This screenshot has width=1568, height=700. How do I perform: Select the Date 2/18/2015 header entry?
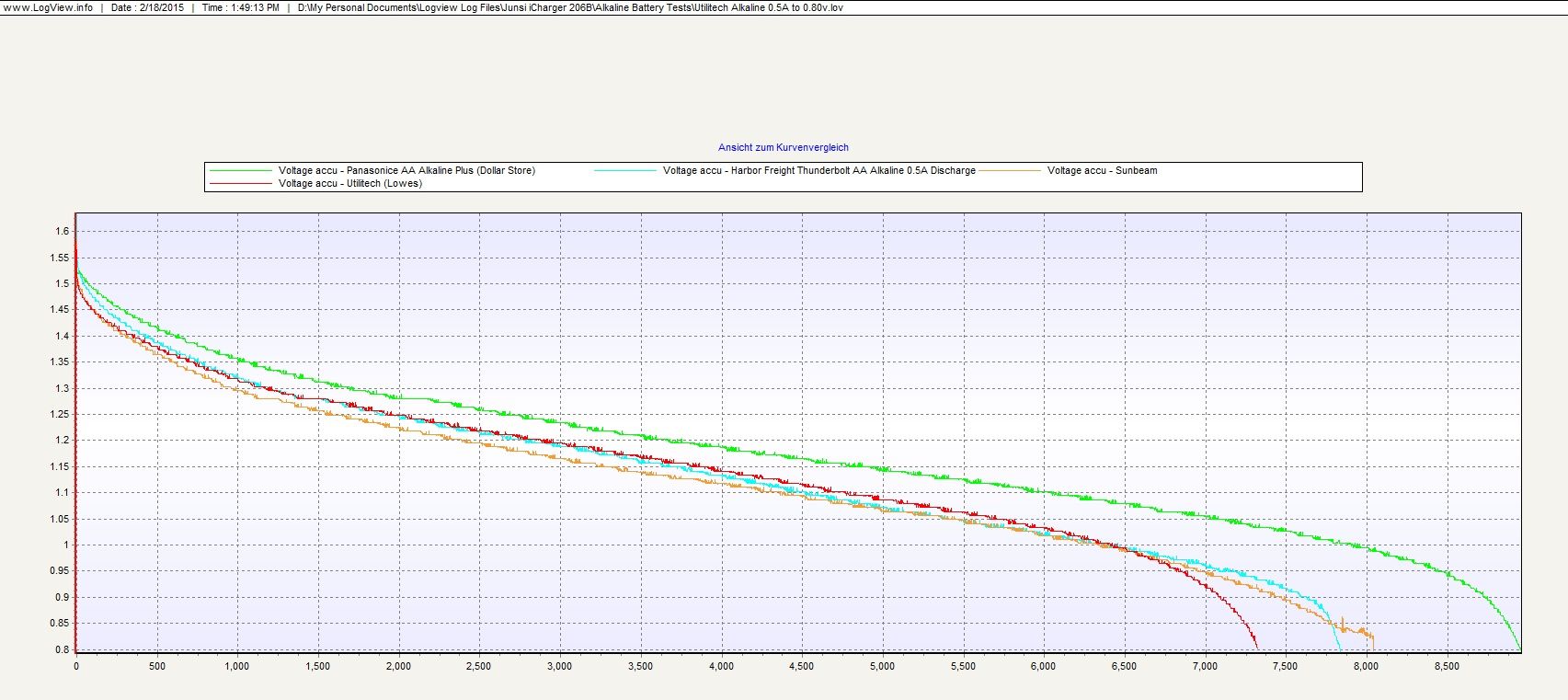click(147, 7)
